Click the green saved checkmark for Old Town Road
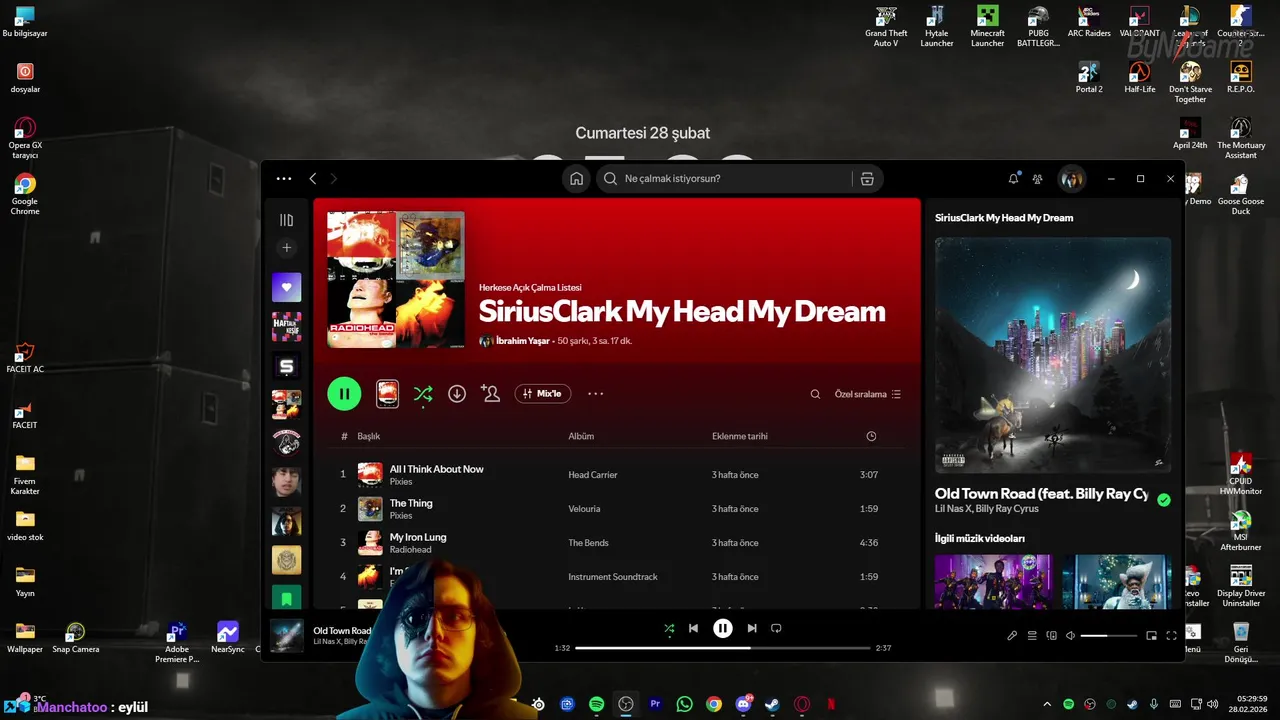1280x720 pixels. [1164, 500]
